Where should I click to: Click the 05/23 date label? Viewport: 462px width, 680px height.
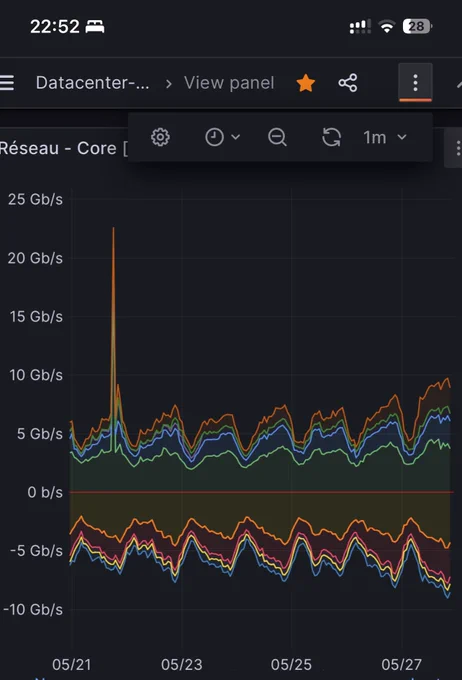tap(181, 664)
